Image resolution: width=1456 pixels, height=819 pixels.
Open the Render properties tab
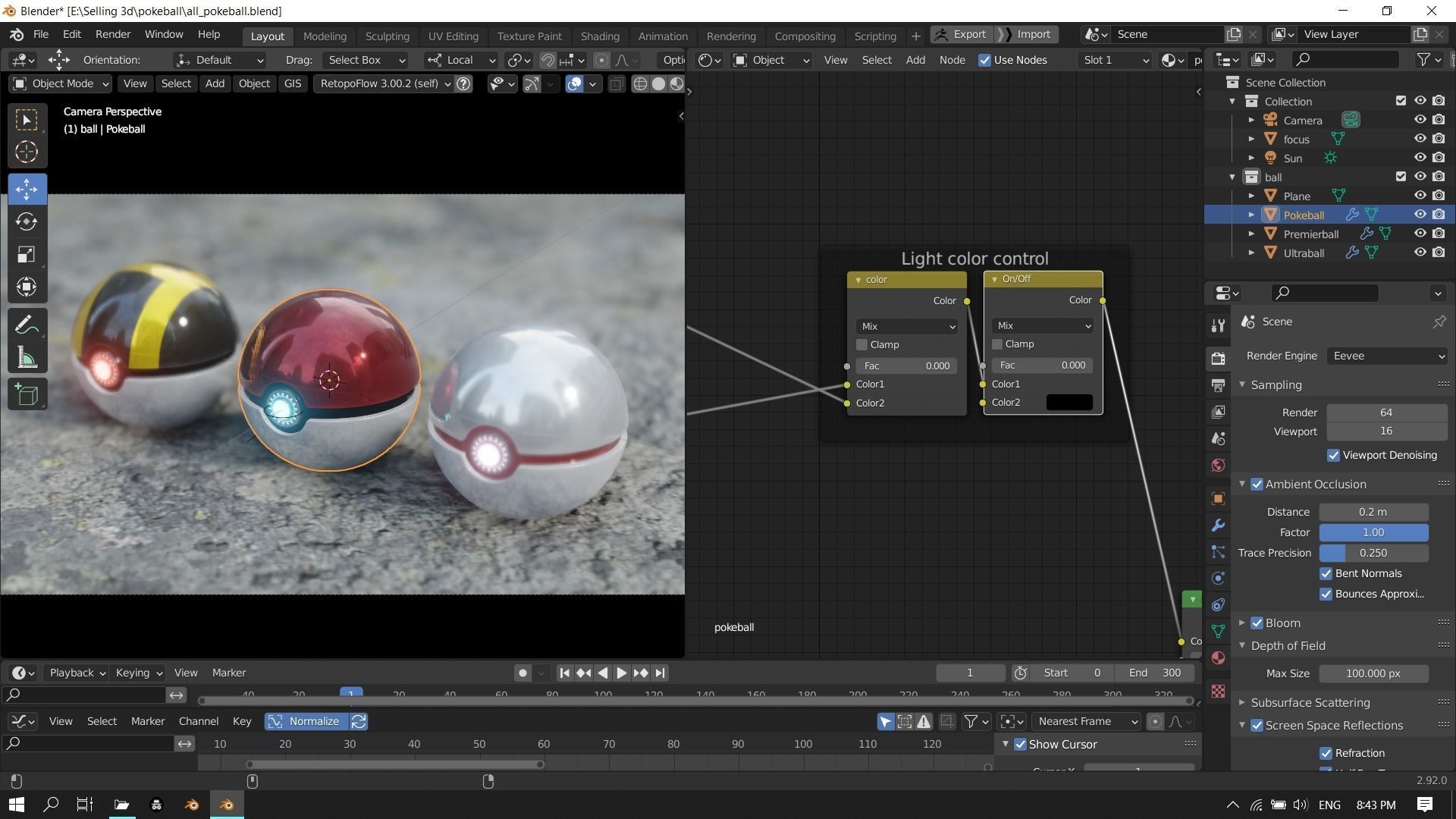pyautogui.click(x=1218, y=358)
